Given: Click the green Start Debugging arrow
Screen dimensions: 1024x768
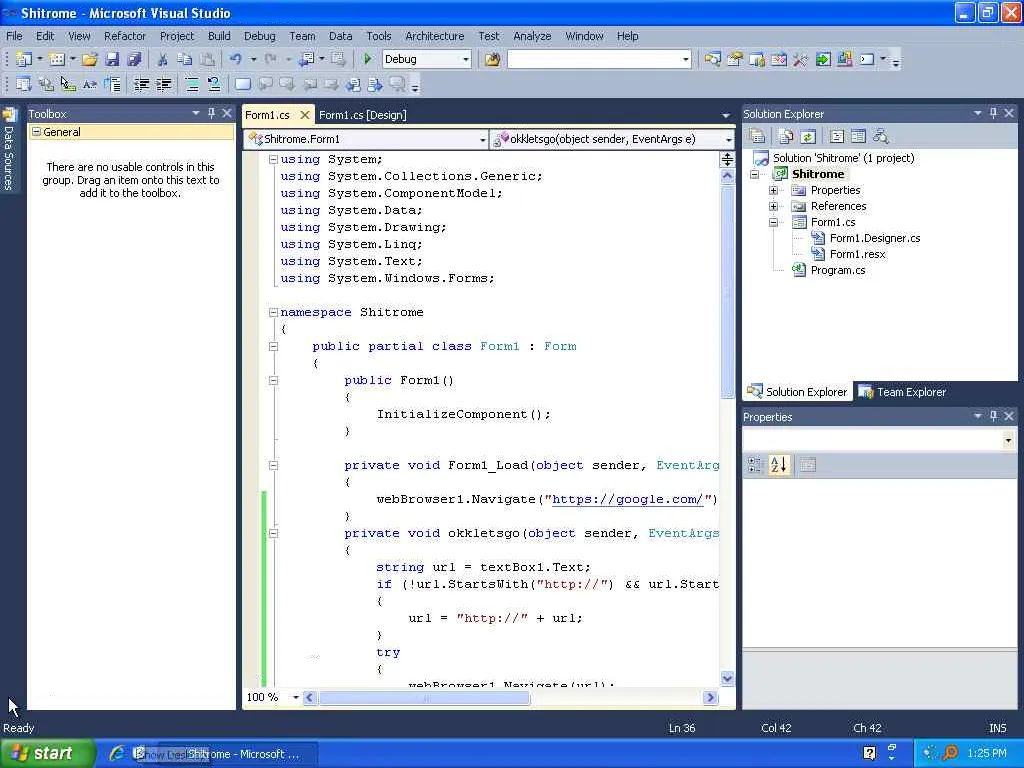Looking at the screenshot, I should pyautogui.click(x=368, y=60).
